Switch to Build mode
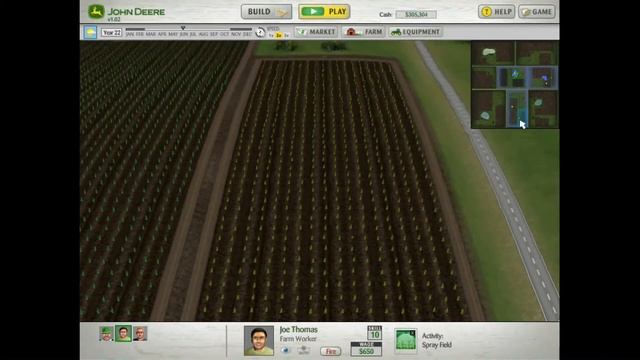The height and width of the screenshot is (360, 640). [267, 12]
